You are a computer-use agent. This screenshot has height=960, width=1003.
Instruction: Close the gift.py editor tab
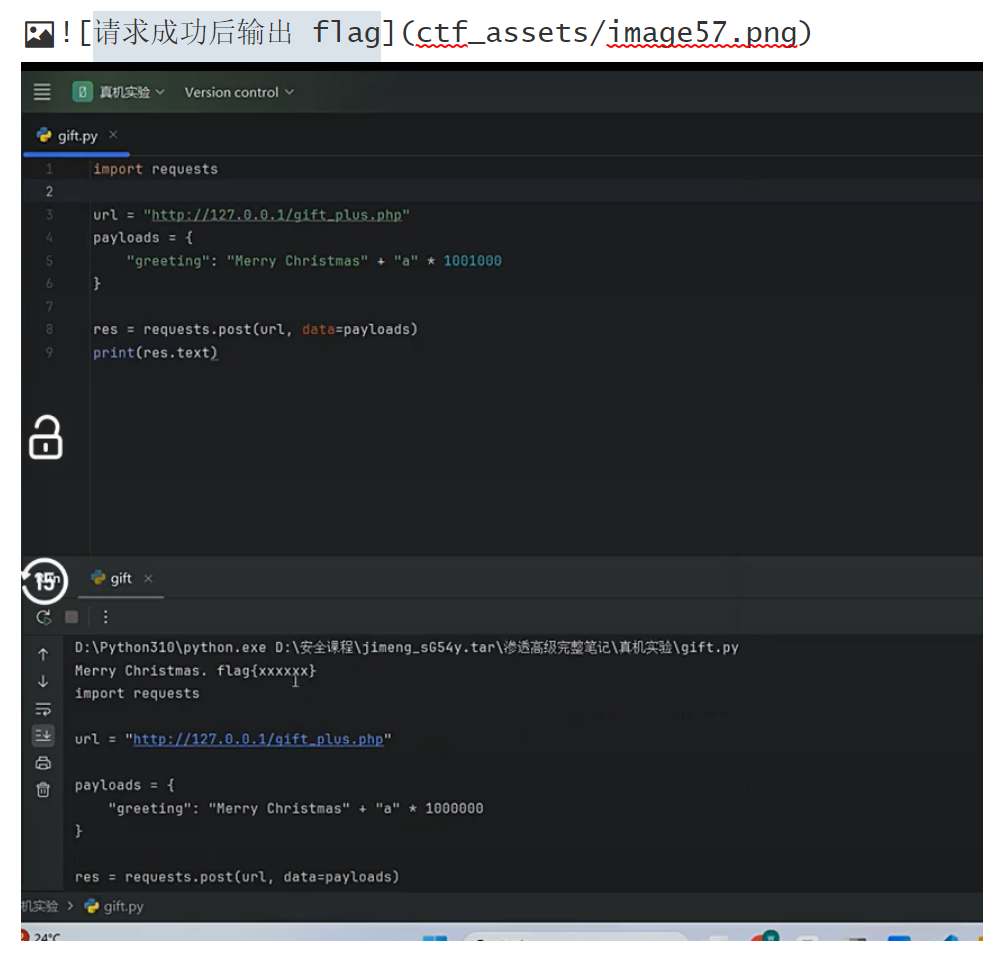pyautogui.click(x=113, y=135)
